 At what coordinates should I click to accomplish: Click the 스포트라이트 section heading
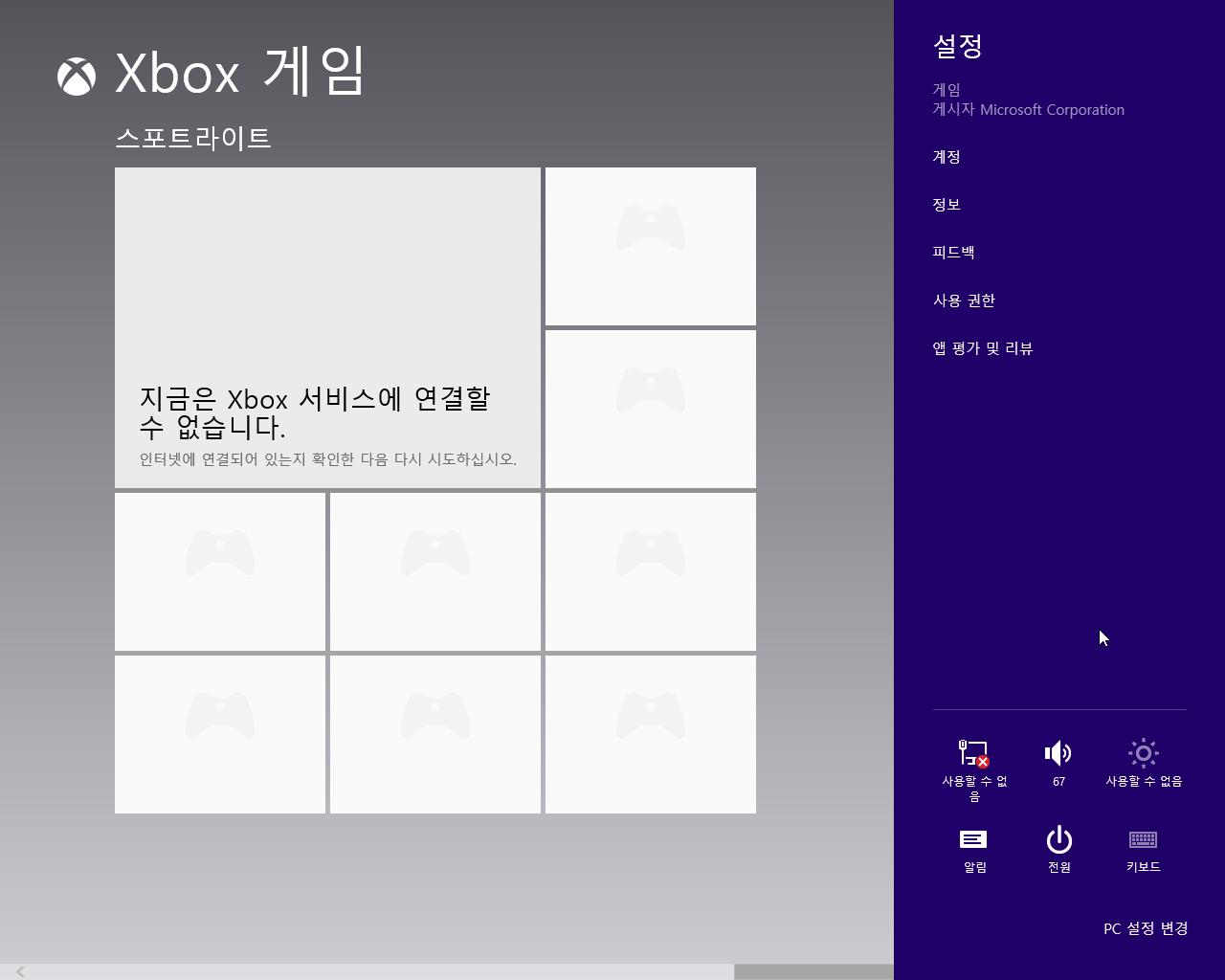193,138
